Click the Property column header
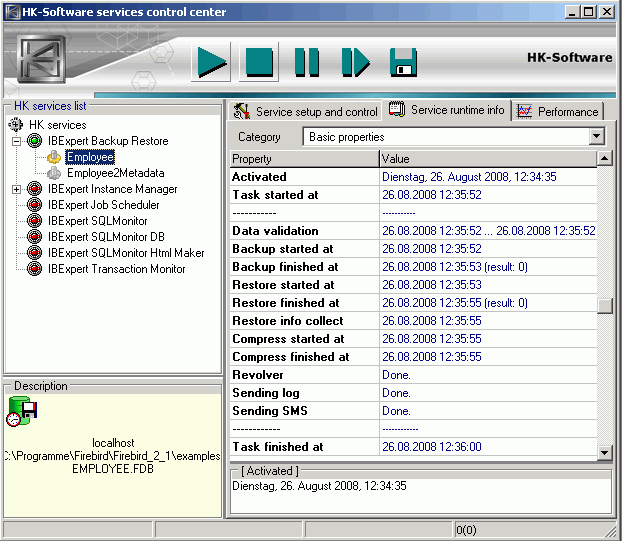622x541 pixels. 305,159
